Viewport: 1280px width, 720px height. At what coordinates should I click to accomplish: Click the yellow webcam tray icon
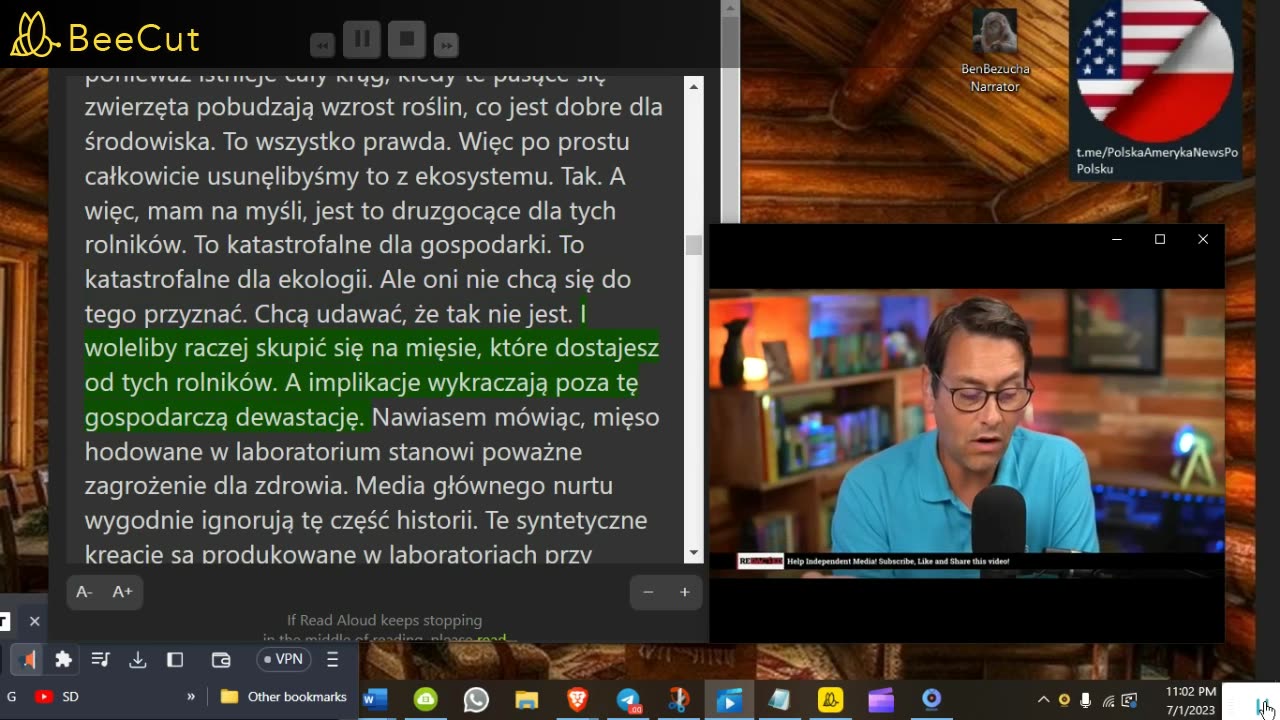pyautogui.click(x=1064, y=700)
